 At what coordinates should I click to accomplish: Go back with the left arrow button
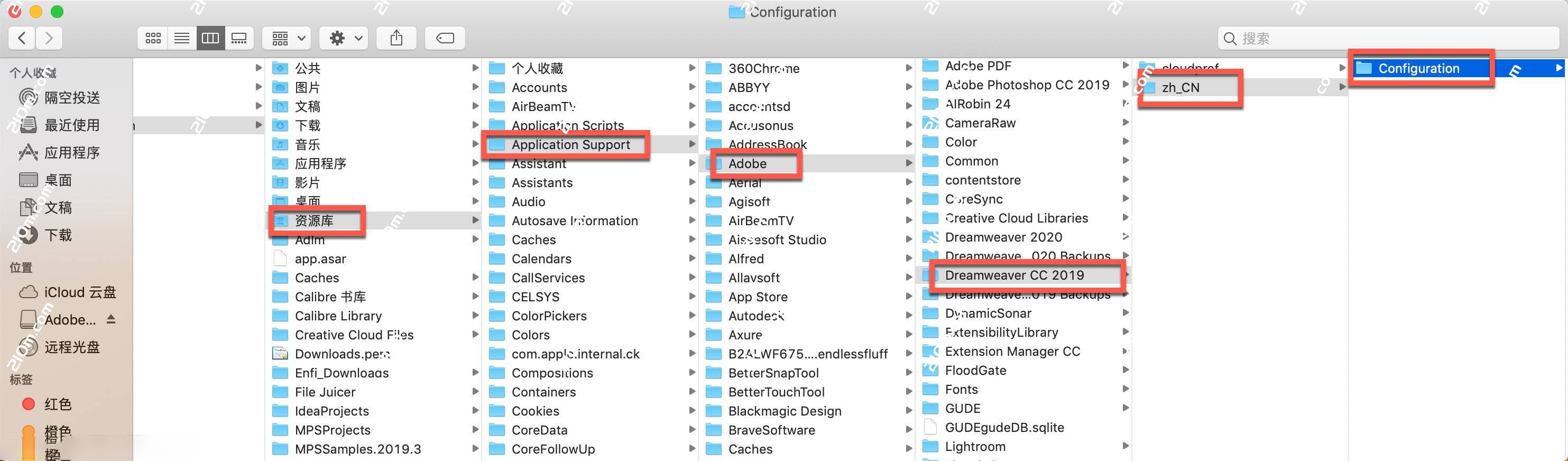click(22, 39)
